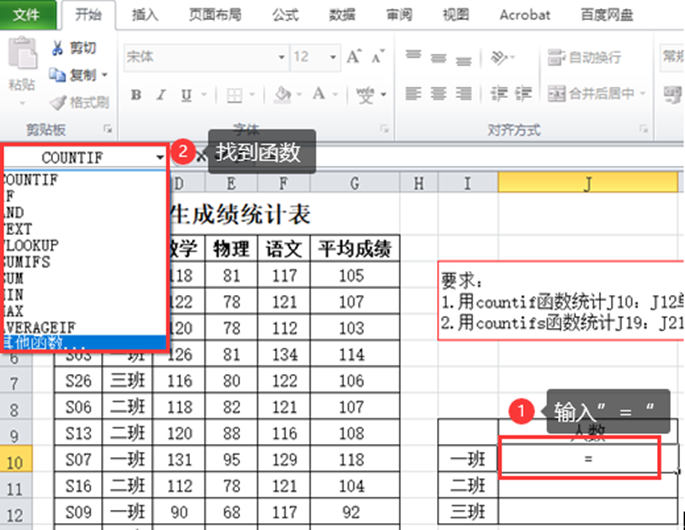Open the font group dialog launcher
Image resolution: width=685 pixels, height=530 pixels.
click(384, 128)
